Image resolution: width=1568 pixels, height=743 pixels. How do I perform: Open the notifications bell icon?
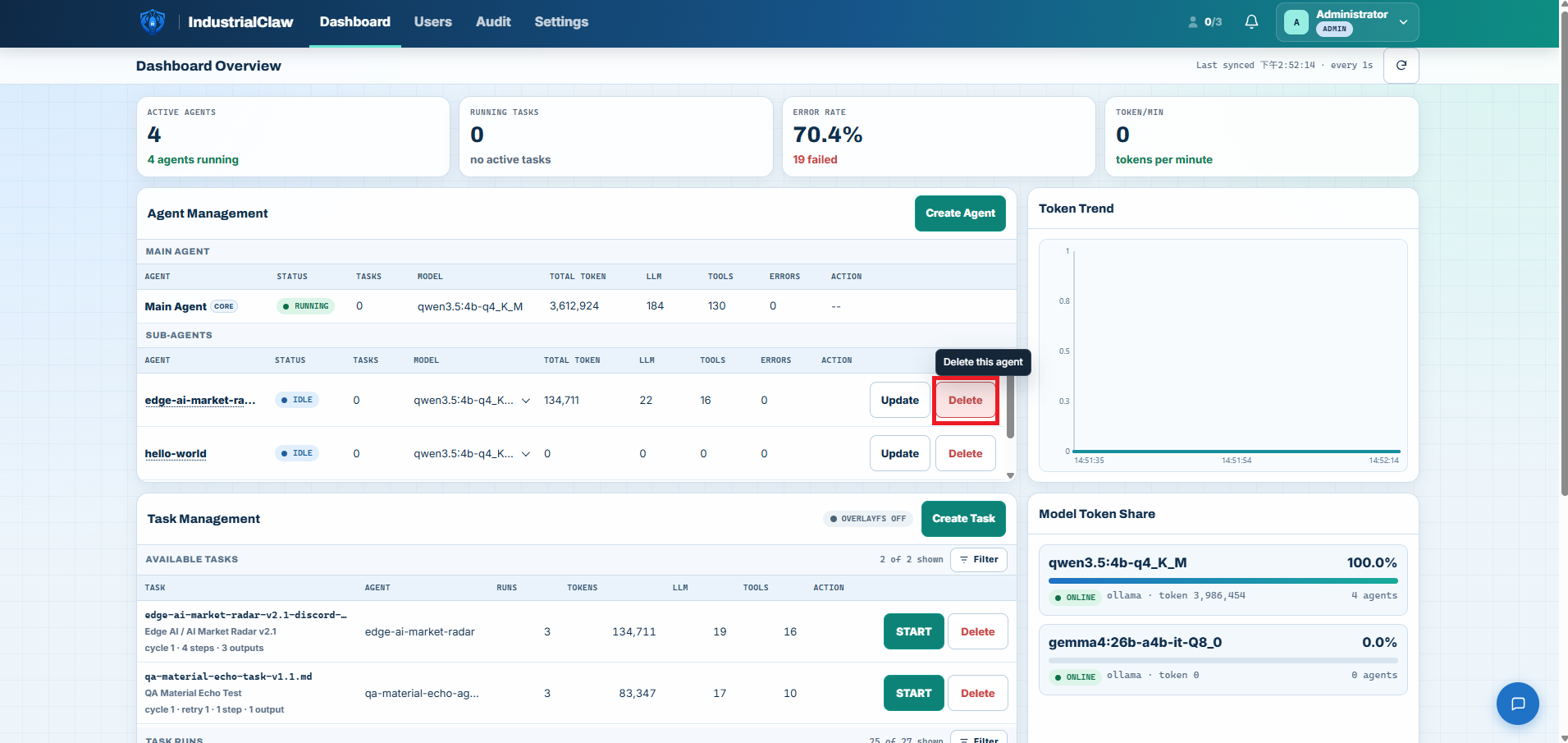coord(1251,22)
